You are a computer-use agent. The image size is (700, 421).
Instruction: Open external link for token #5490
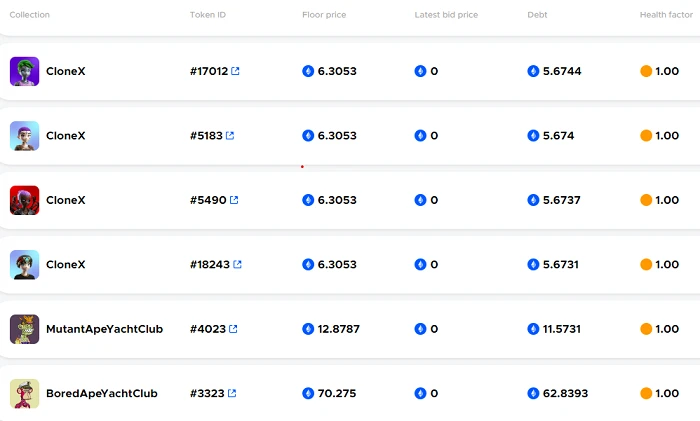234,200
